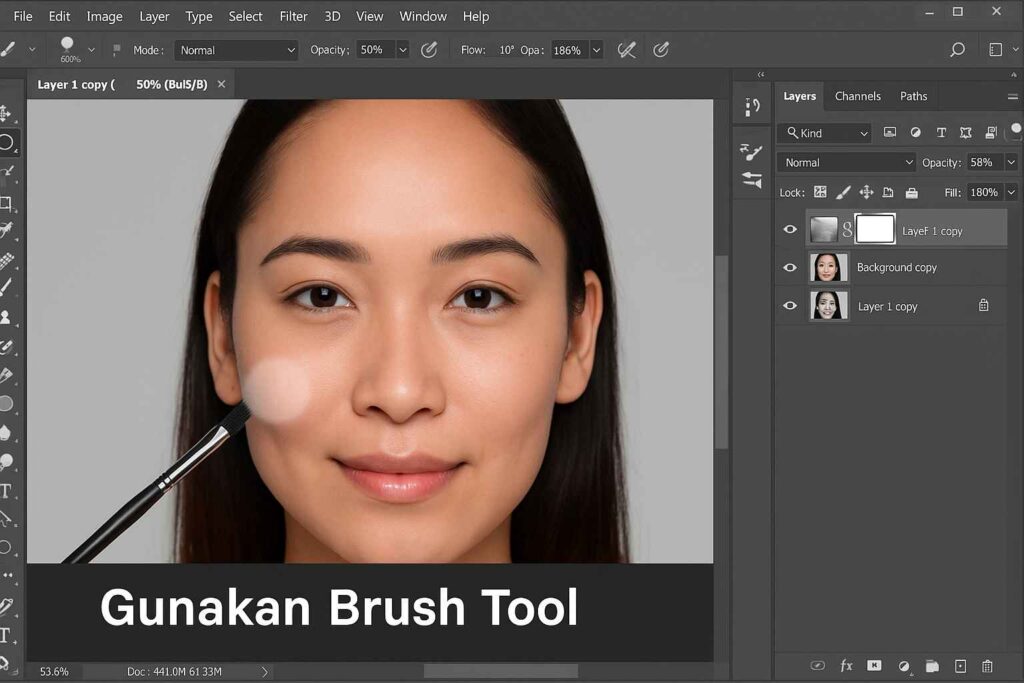This screenshot has width=1024, height=683.
Task: Create new adjustment layer icon
Action: 904,666
